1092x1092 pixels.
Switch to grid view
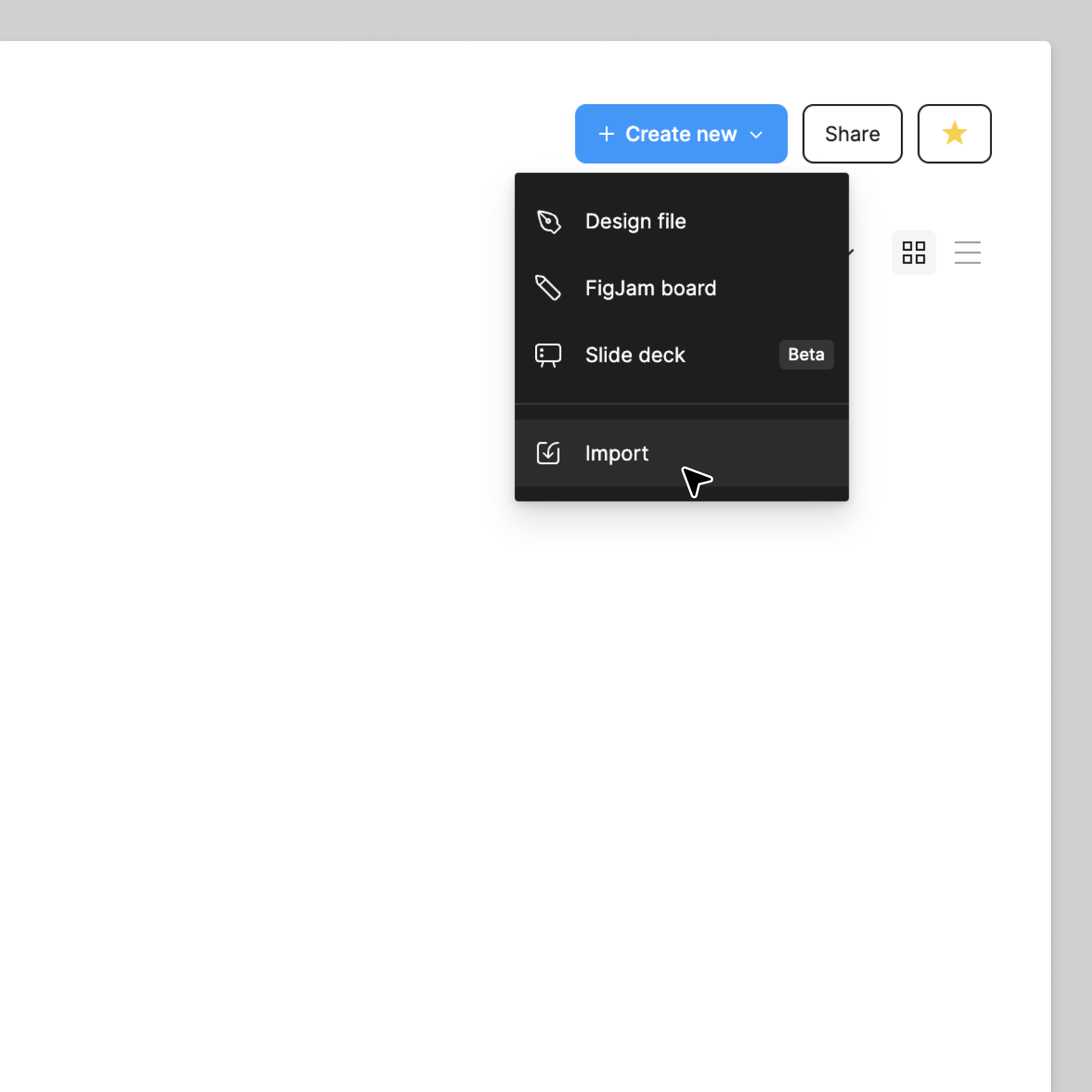[913, 253]
